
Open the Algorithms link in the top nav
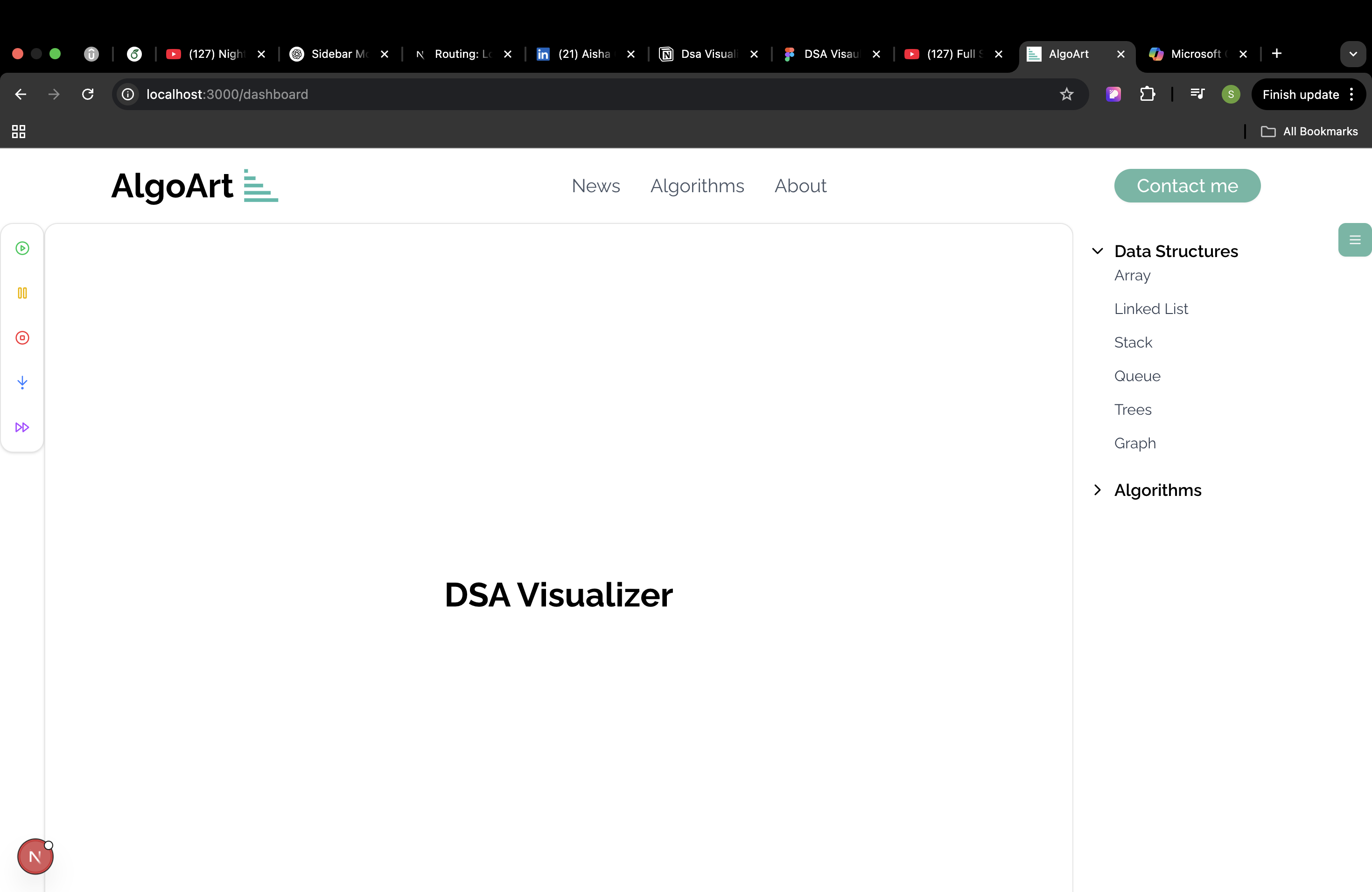[x=697, y=186]
